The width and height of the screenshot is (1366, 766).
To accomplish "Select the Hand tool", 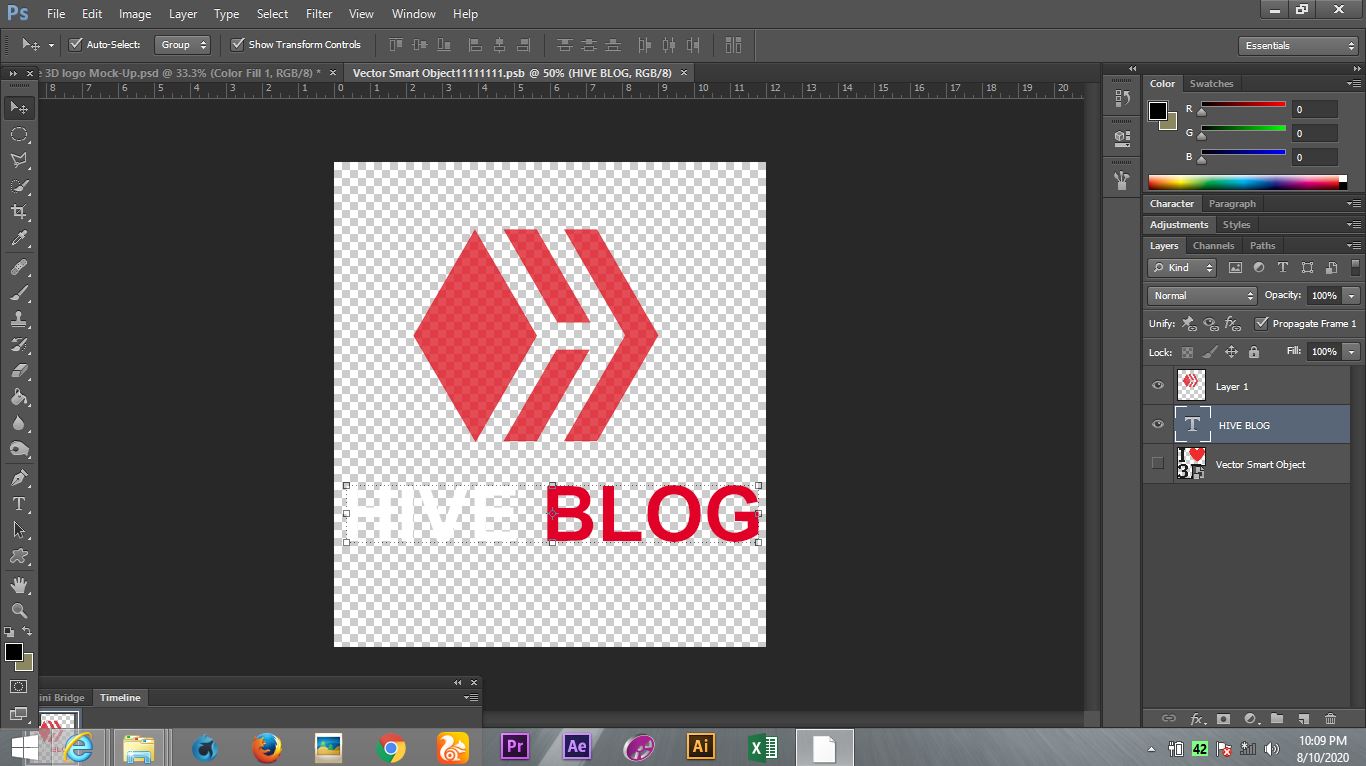I will point(19,585).
